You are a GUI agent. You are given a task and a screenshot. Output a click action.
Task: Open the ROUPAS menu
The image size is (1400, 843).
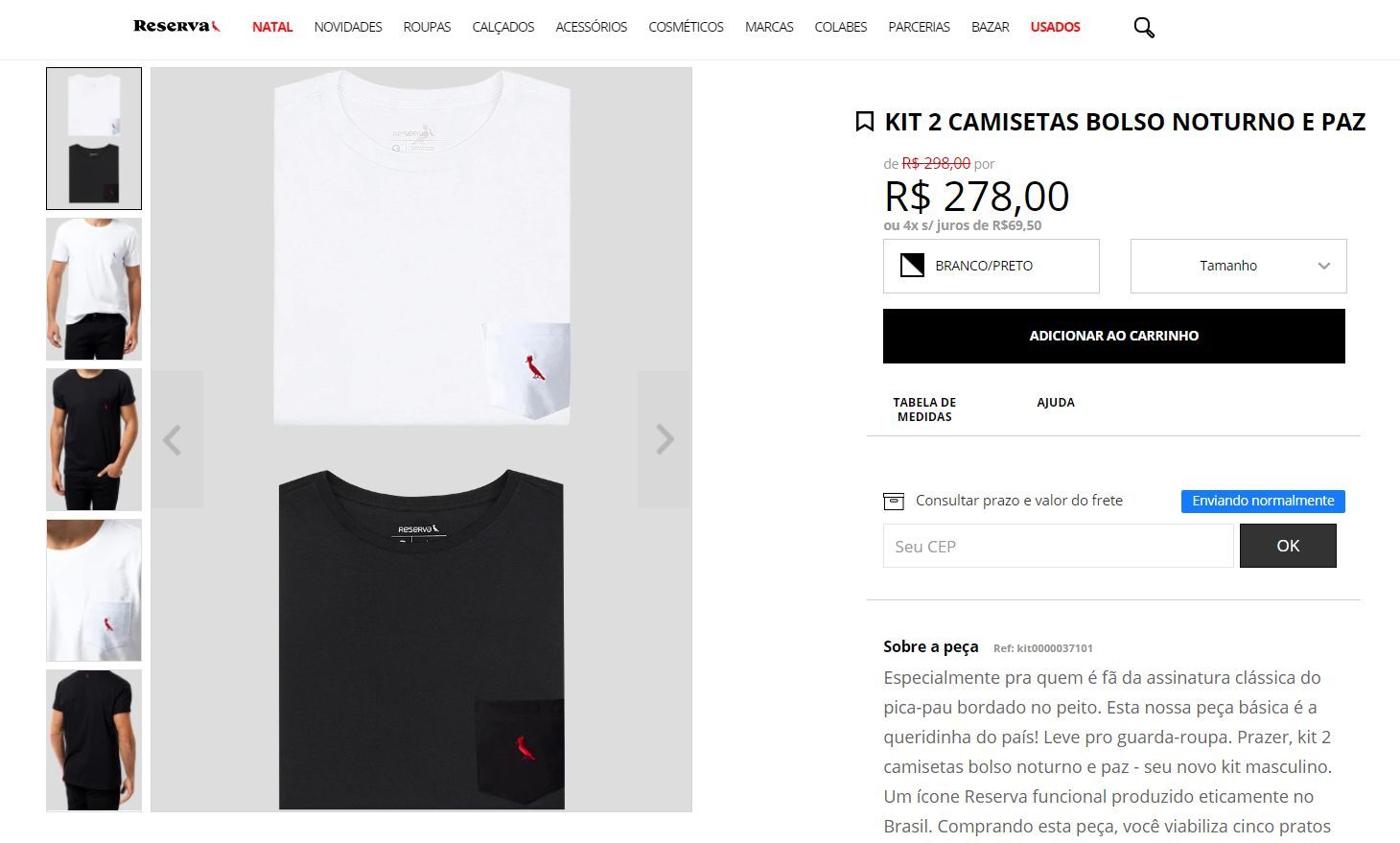coord(427,27)
